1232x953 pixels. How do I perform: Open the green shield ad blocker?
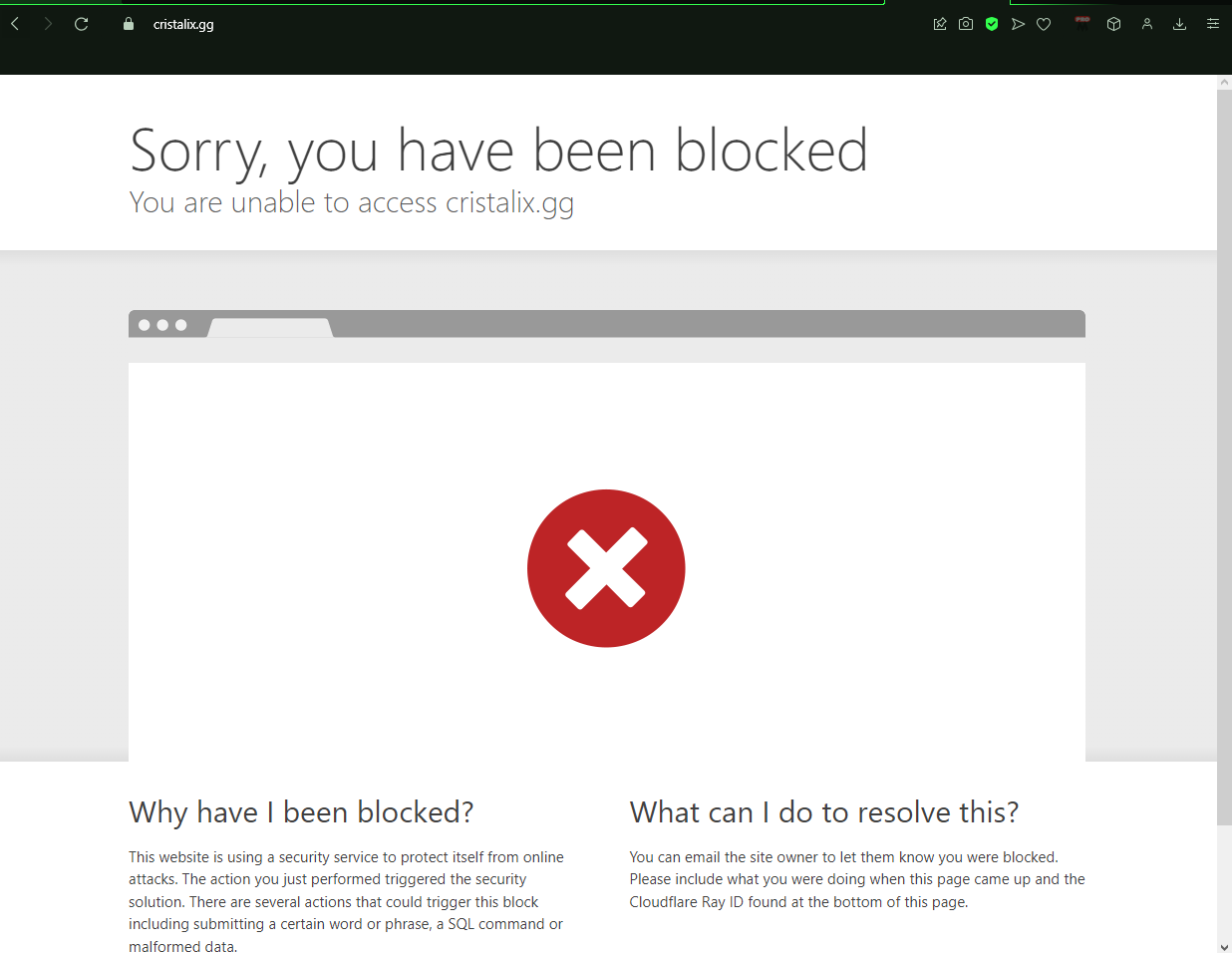[x=992, y=24]
